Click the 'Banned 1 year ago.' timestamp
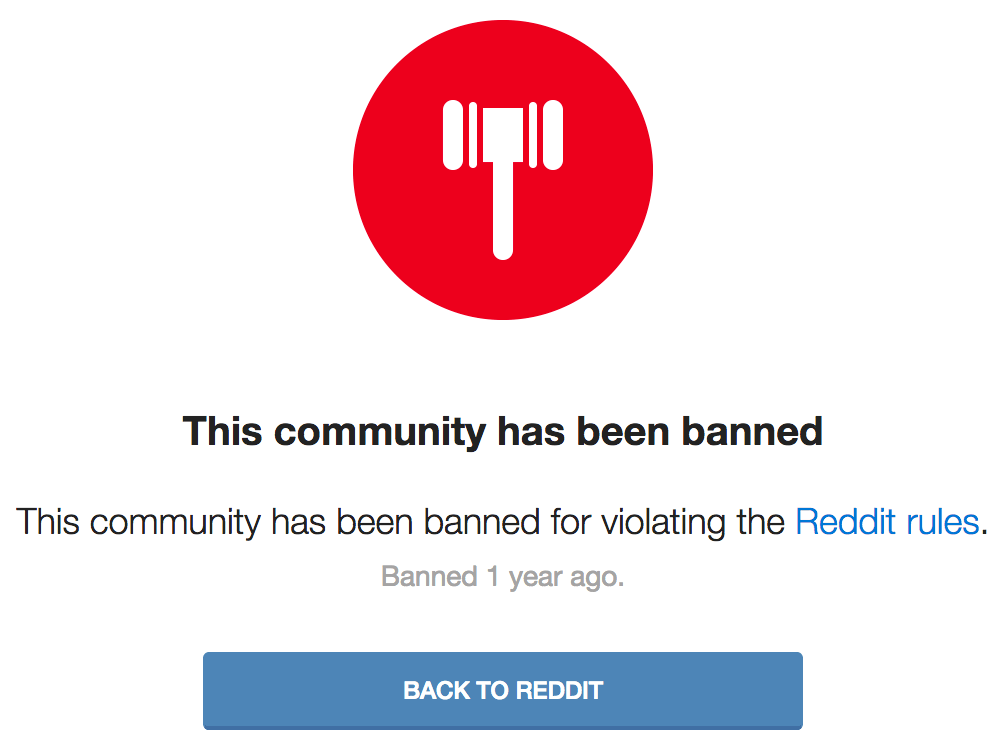Screen dimensions: 996x746 click(x=502, y=577)
